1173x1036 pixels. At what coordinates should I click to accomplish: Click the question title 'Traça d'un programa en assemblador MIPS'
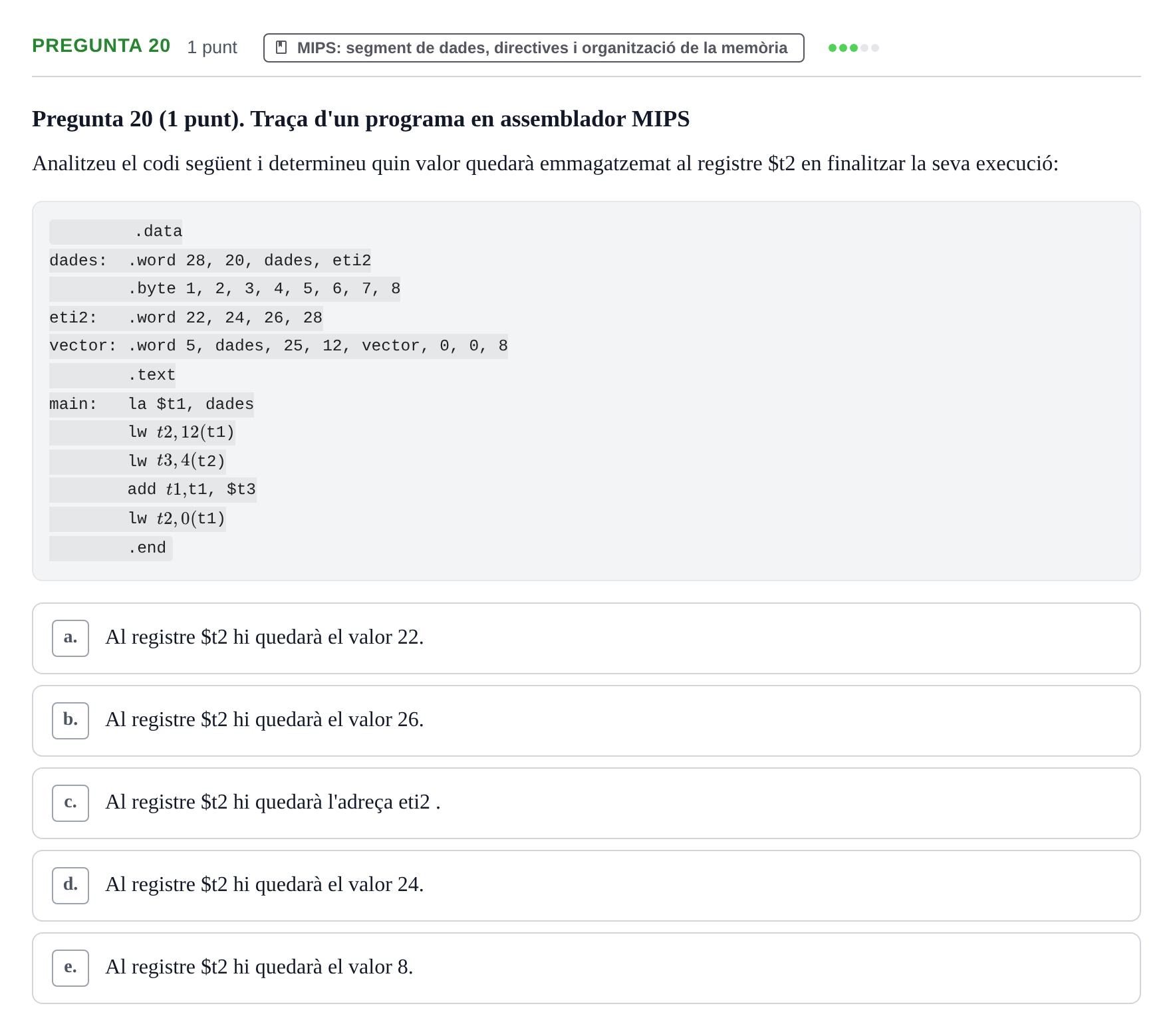[x=470, y=119]
